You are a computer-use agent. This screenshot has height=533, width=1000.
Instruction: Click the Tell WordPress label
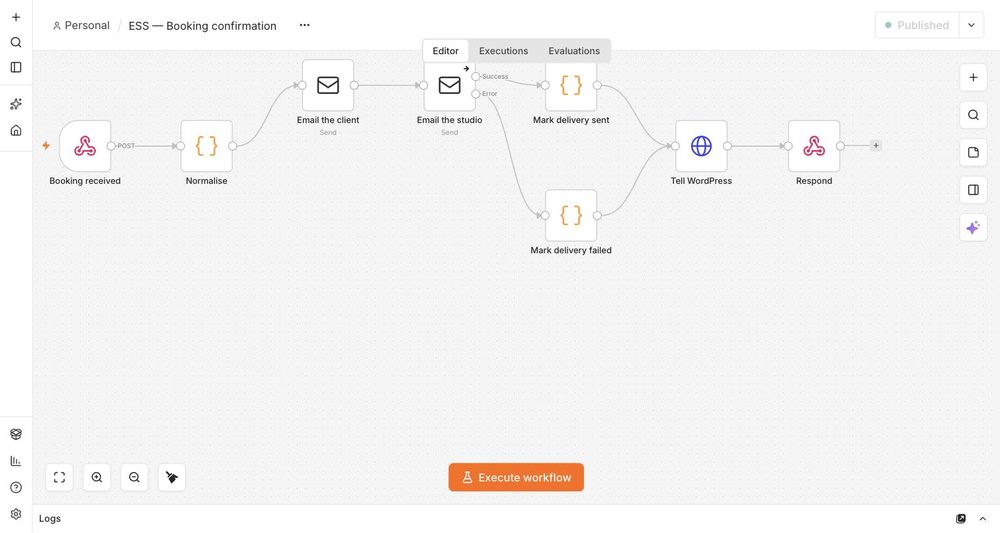coord(702,181)
